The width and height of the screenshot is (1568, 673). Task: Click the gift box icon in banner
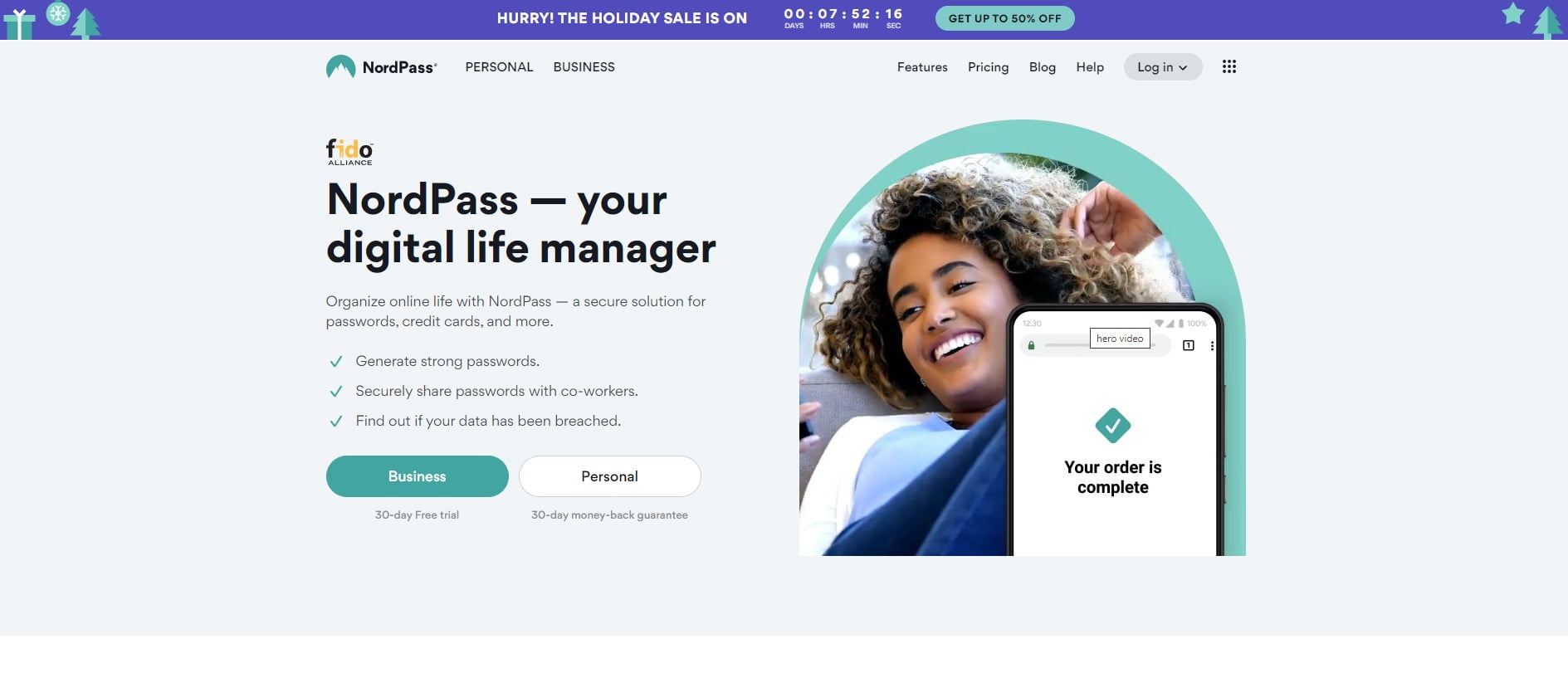(19, 24)
